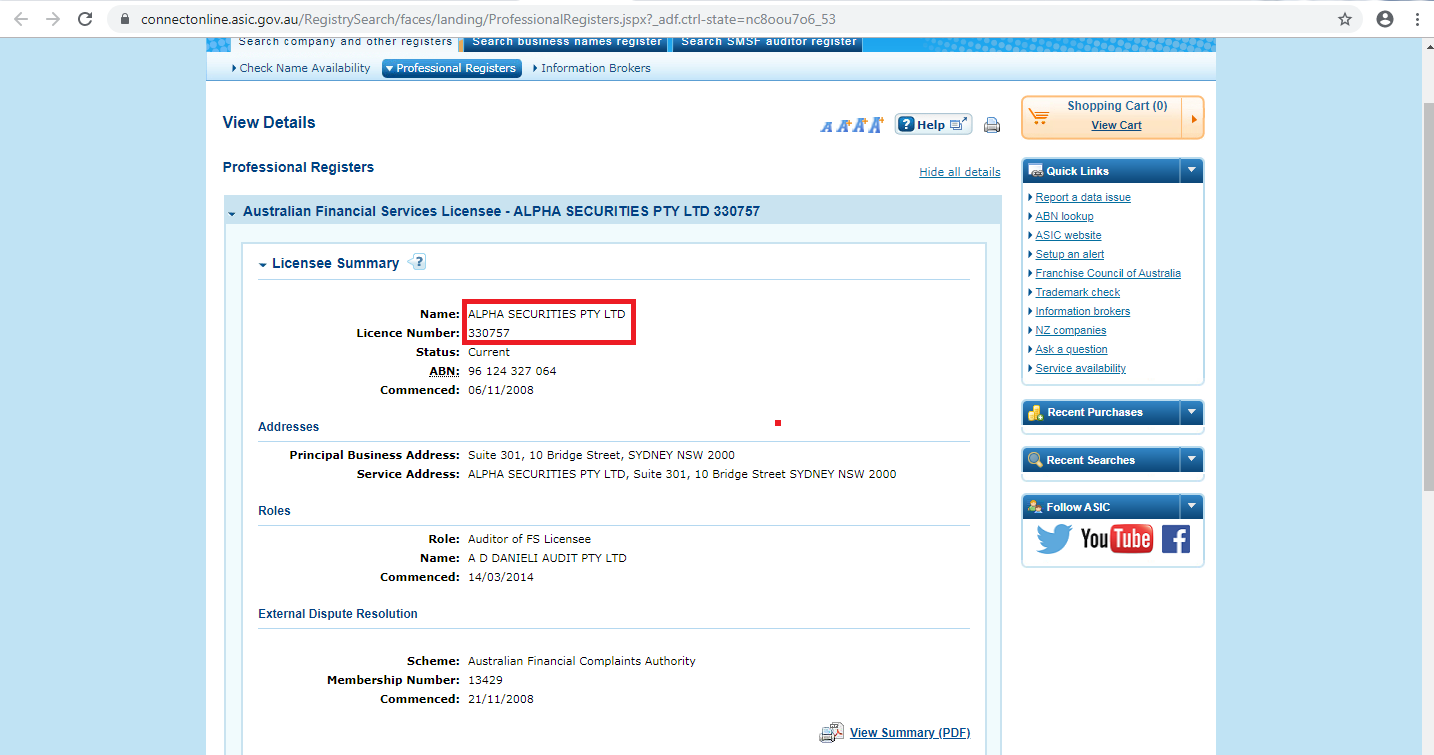Expand the Recent Searches panel
Viewport: 1434px width, 755px height.
point(1191,460)
